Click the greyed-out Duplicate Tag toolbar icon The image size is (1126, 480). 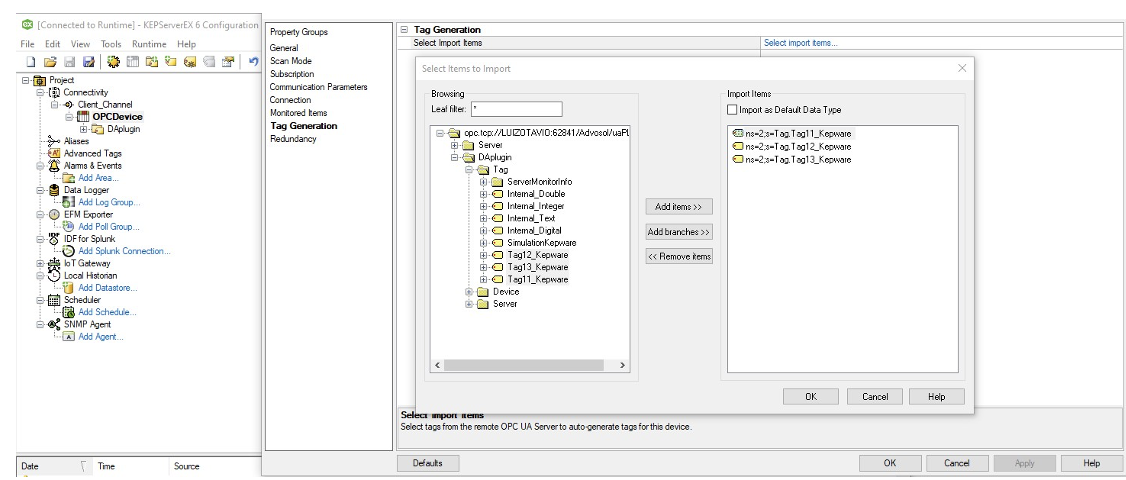208,63
